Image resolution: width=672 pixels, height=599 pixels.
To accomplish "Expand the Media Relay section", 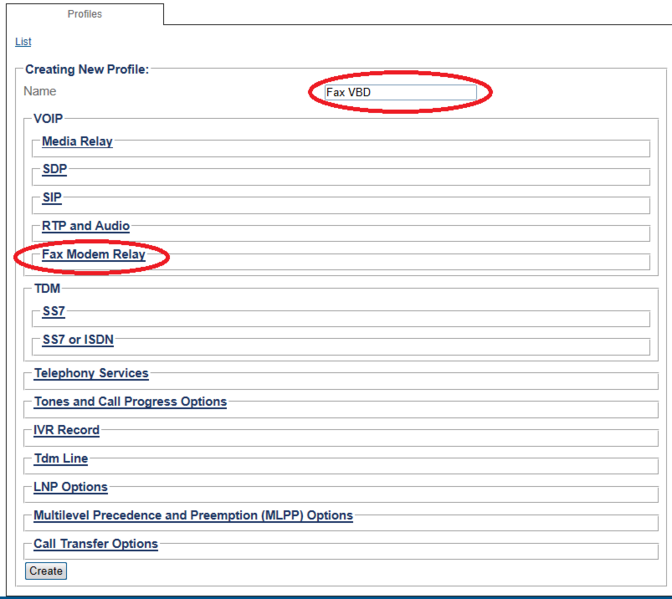I will 77,142.
